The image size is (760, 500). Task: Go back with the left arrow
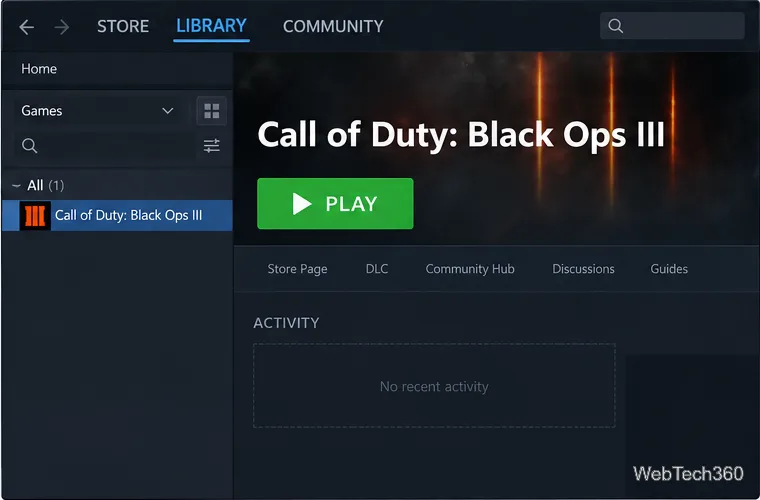click(x=27, y=27)
